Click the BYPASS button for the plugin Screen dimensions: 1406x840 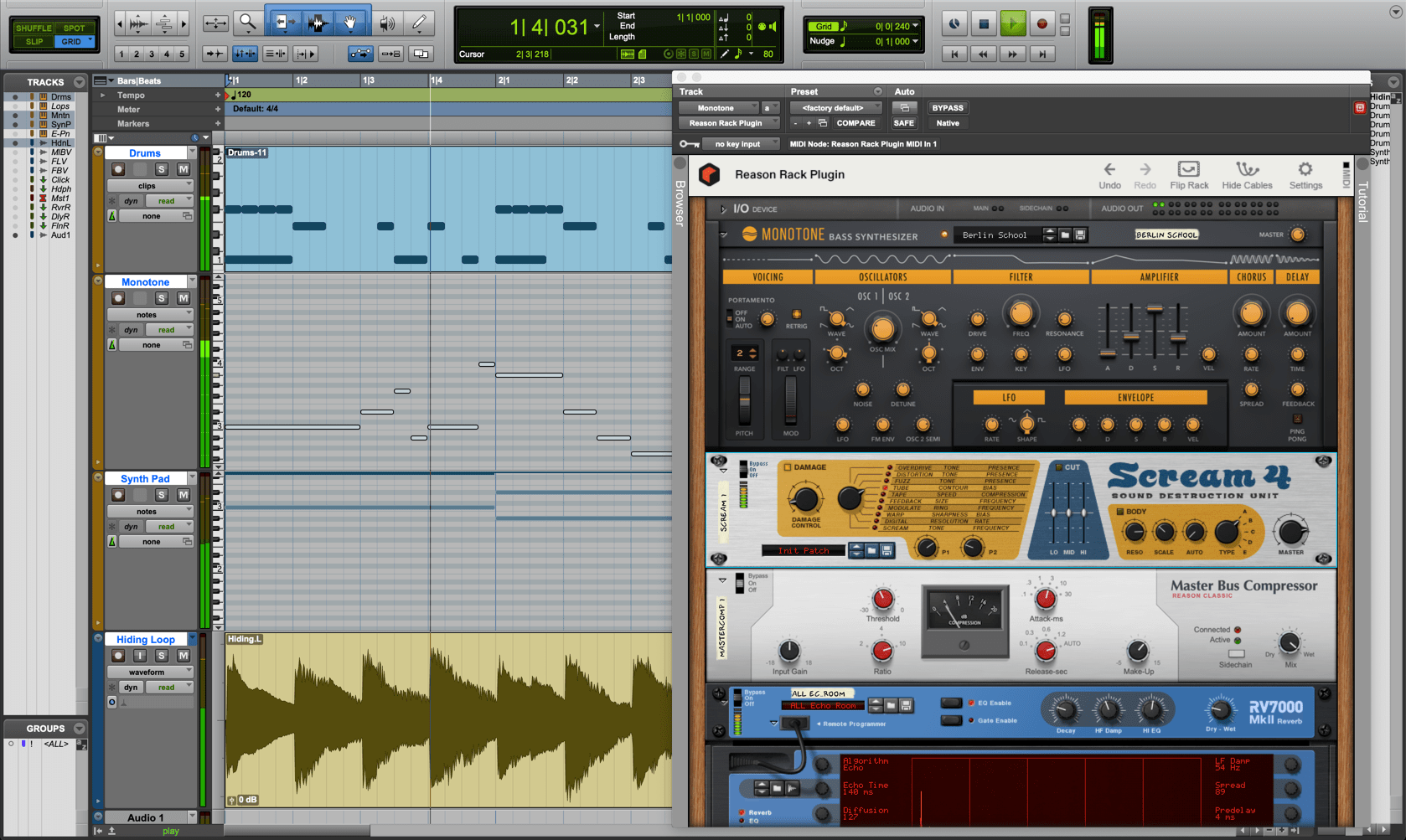(x=948, y=107)
